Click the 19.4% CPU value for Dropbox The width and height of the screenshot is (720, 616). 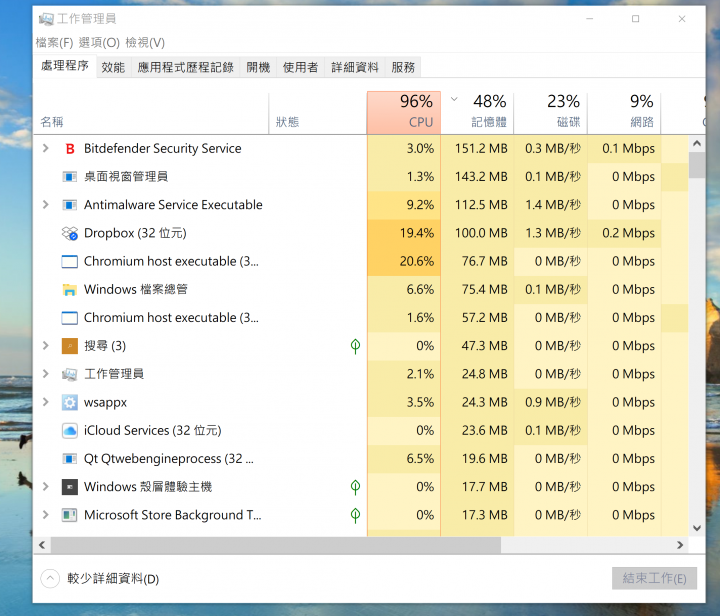(416, 233)
